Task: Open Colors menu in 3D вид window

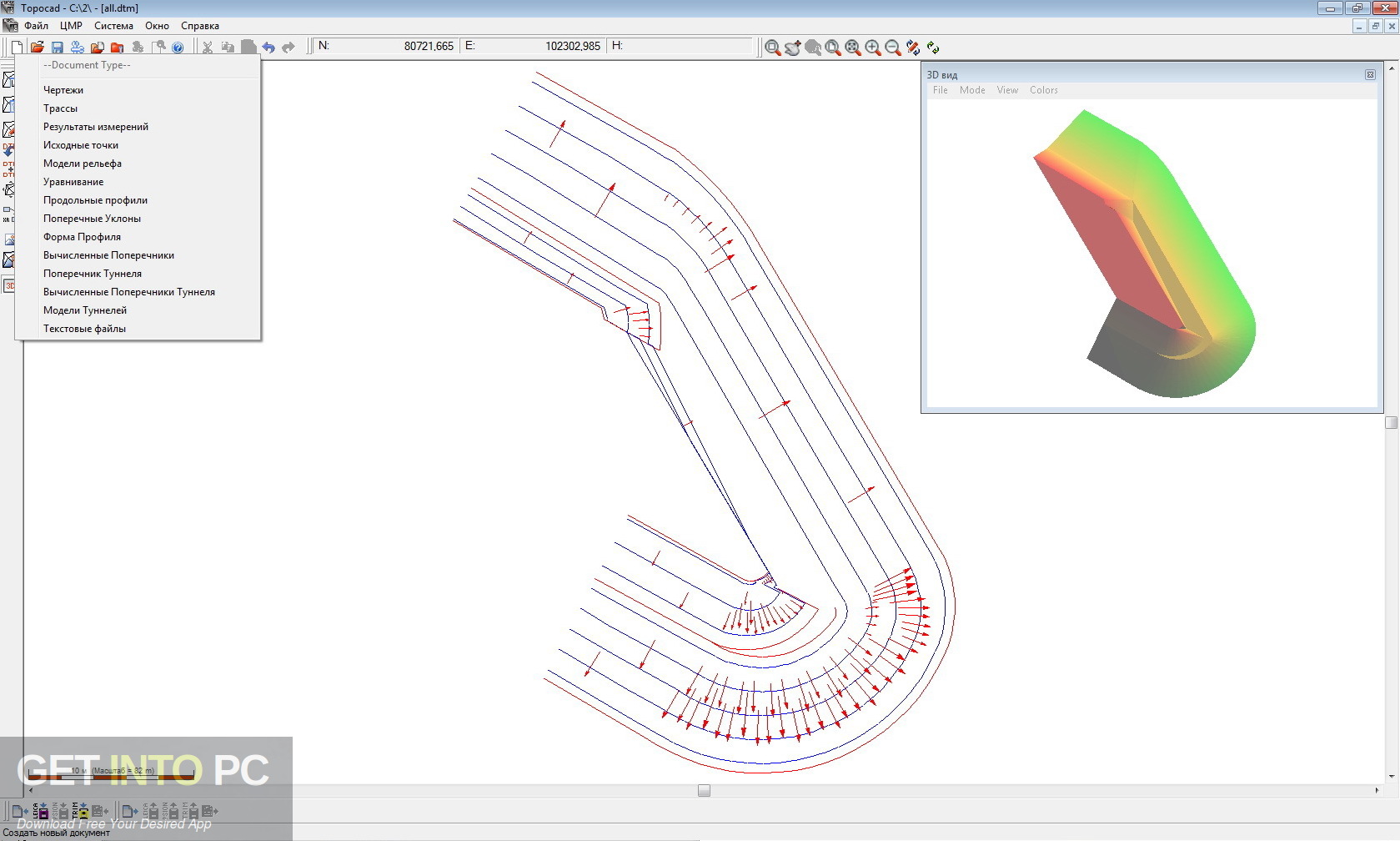Action: (x=1043, y=90)
